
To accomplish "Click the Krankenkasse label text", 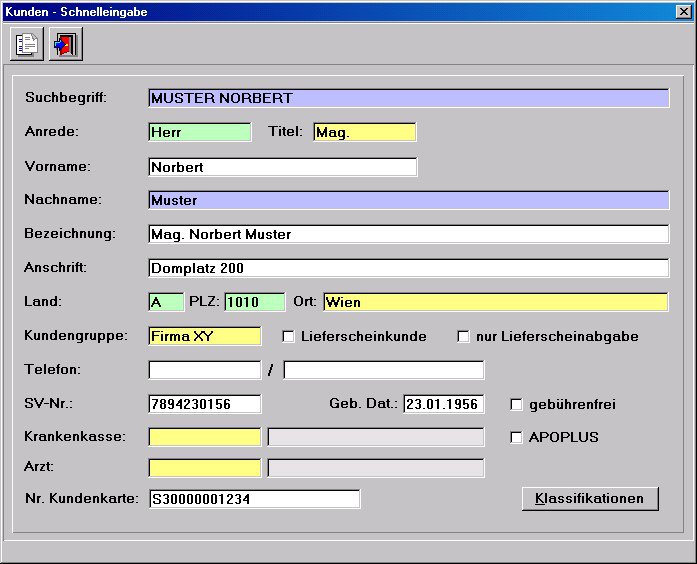I will (x=75, y=436).
